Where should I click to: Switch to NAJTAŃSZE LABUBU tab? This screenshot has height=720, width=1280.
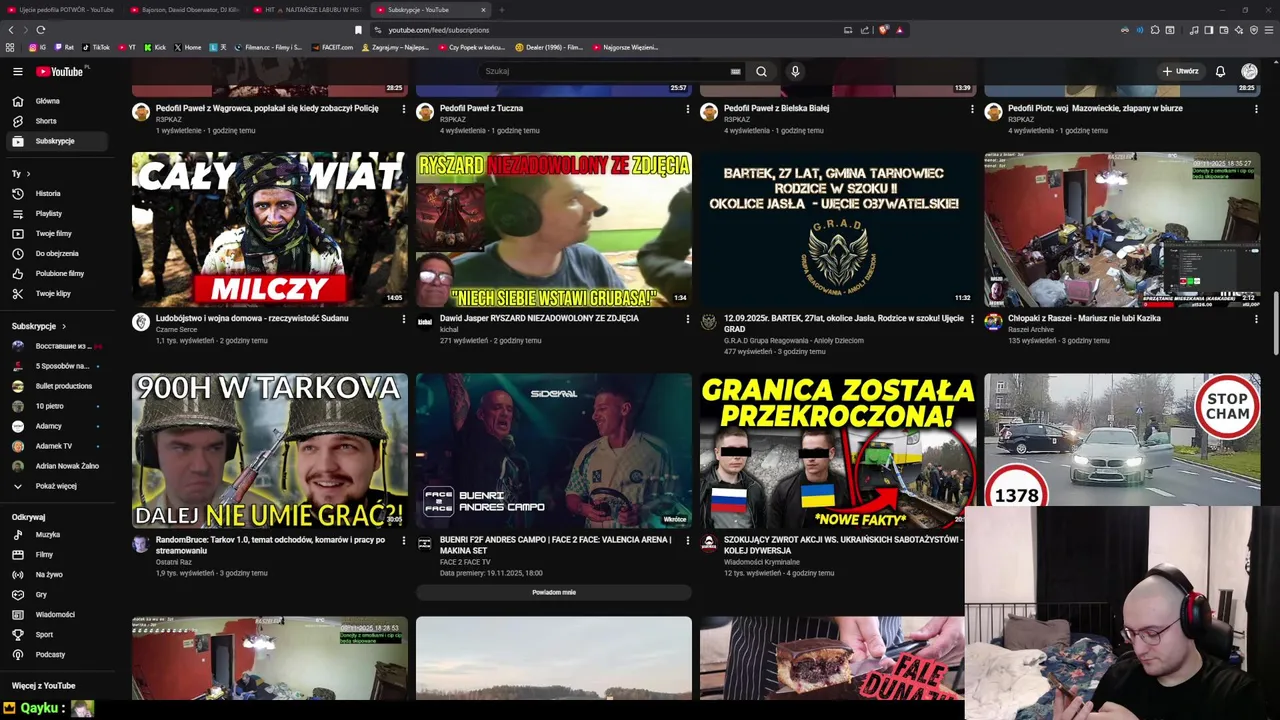[x=308, y=10]
